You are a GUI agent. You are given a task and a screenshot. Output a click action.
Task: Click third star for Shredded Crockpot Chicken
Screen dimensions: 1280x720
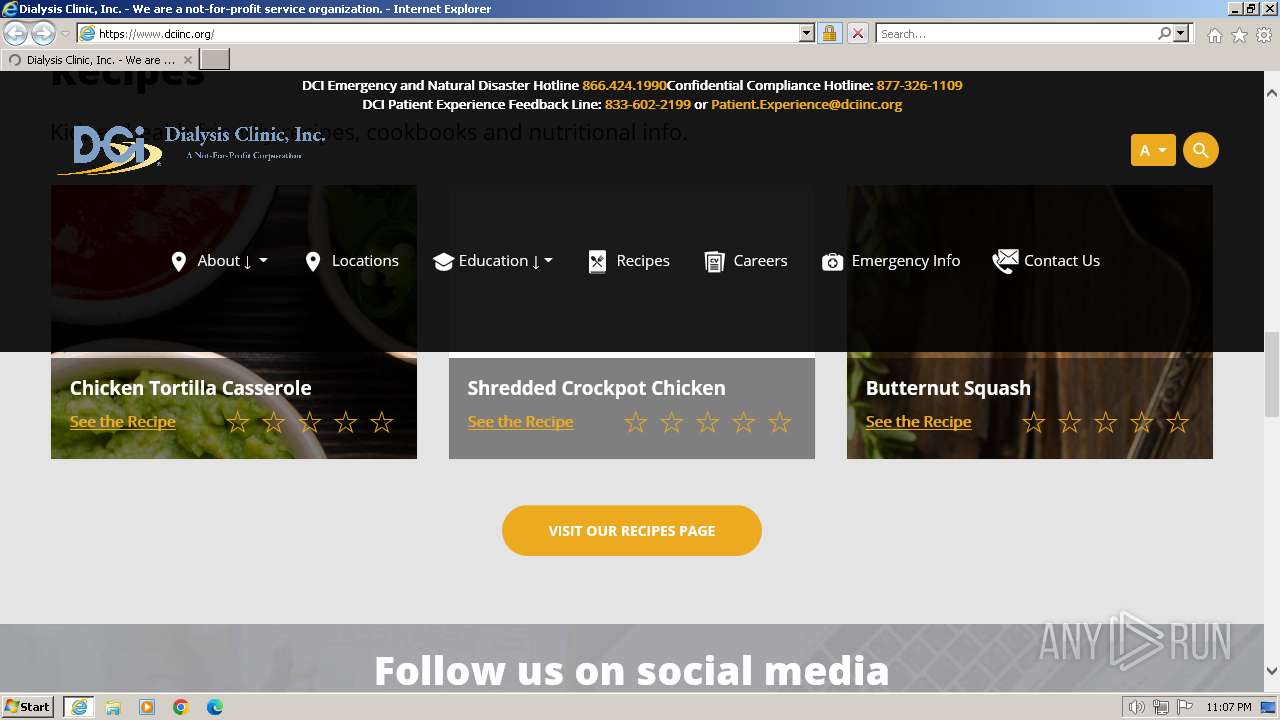coord(707,422)
